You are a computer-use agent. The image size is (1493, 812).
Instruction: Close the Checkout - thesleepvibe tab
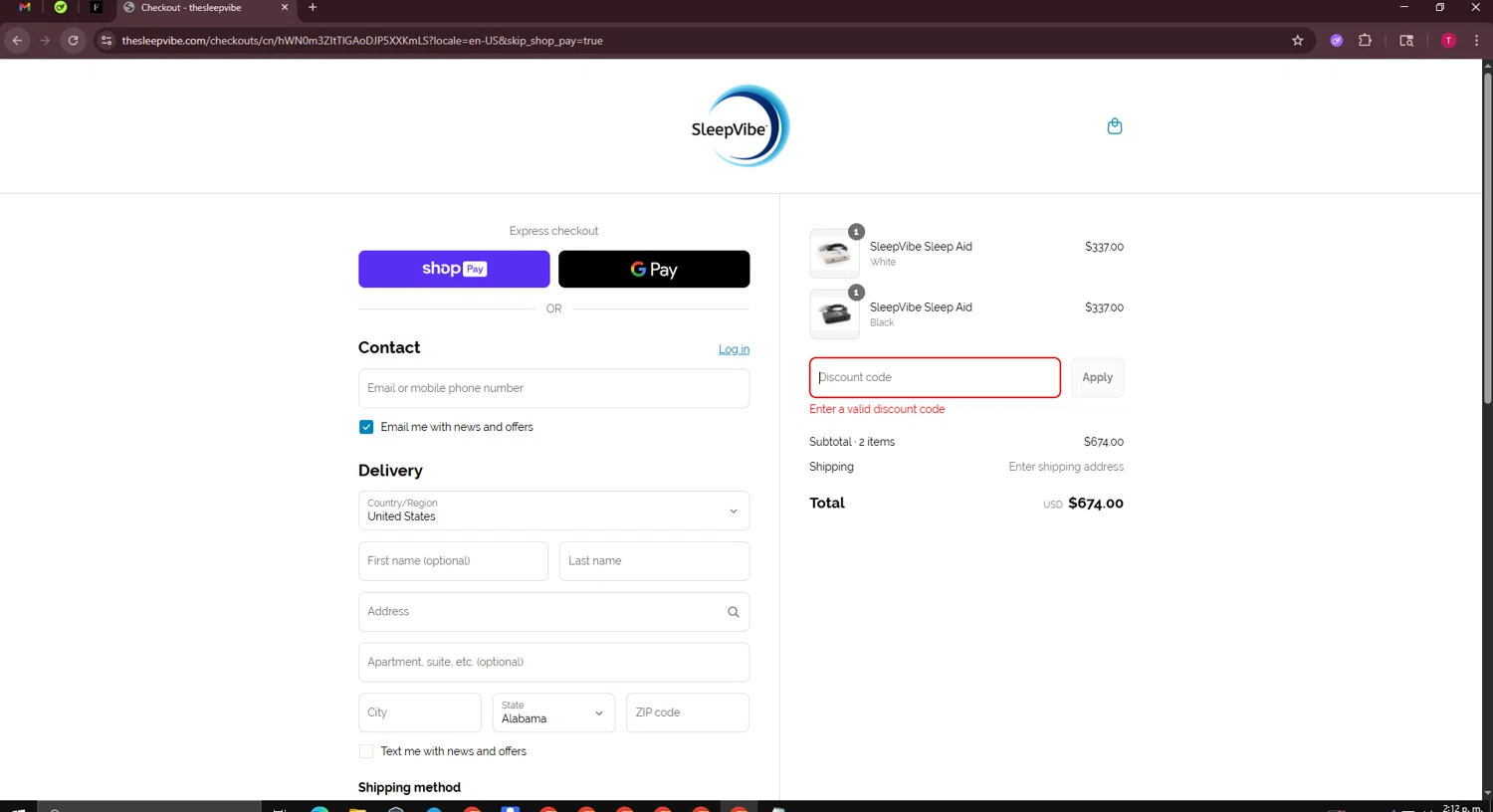click(285, 7)
